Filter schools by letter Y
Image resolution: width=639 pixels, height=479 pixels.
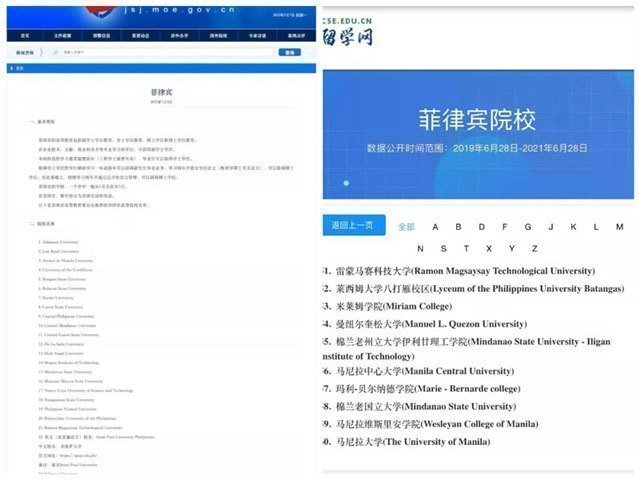click(512, 248)
